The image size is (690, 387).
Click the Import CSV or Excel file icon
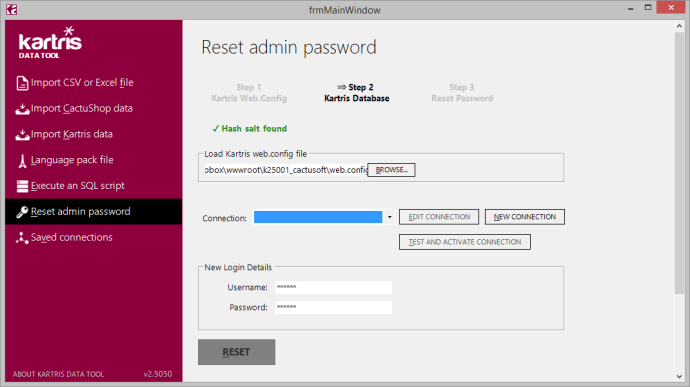pos(22,83)
